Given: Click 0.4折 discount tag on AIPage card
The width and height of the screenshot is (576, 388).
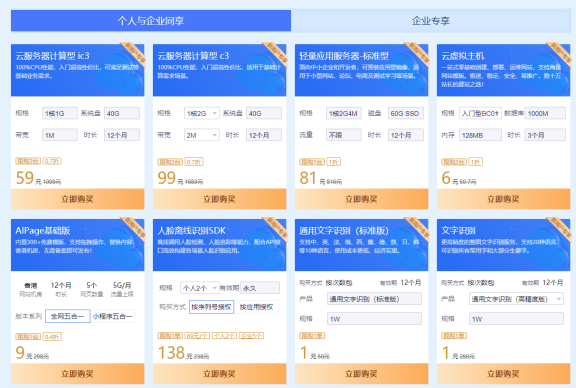Looking at the screenshot, I should pyautogui.click(x=52, y=336).
